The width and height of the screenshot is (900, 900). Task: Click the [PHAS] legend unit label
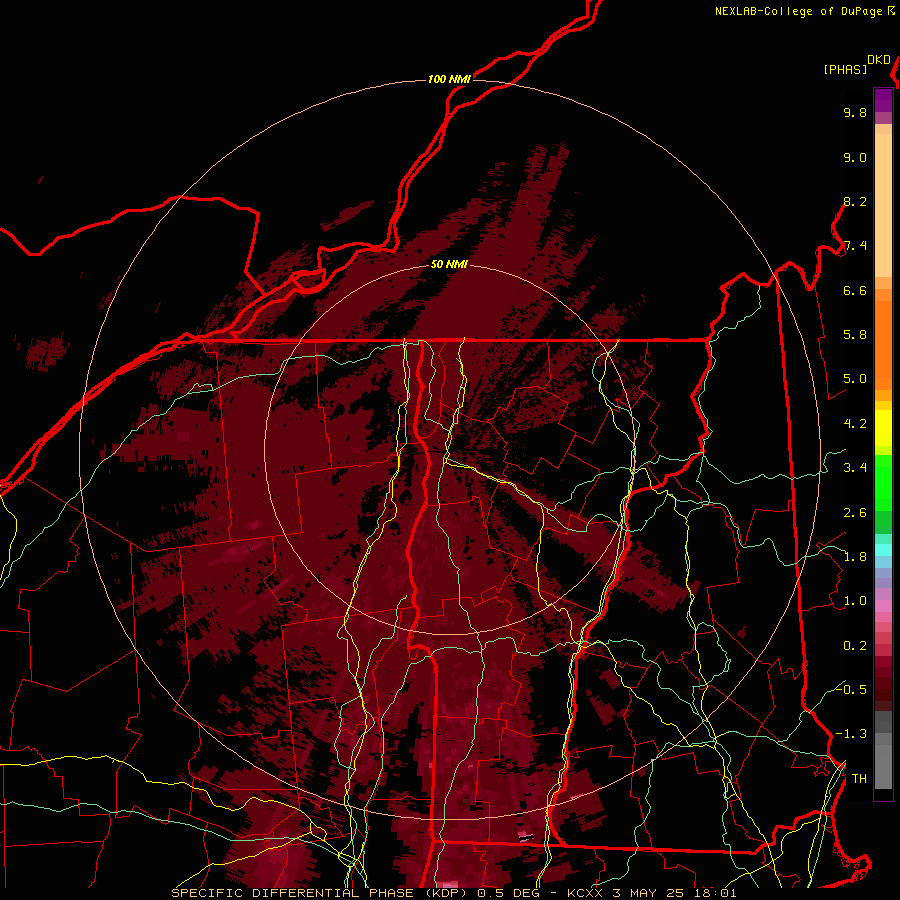[x=845, y=69]
